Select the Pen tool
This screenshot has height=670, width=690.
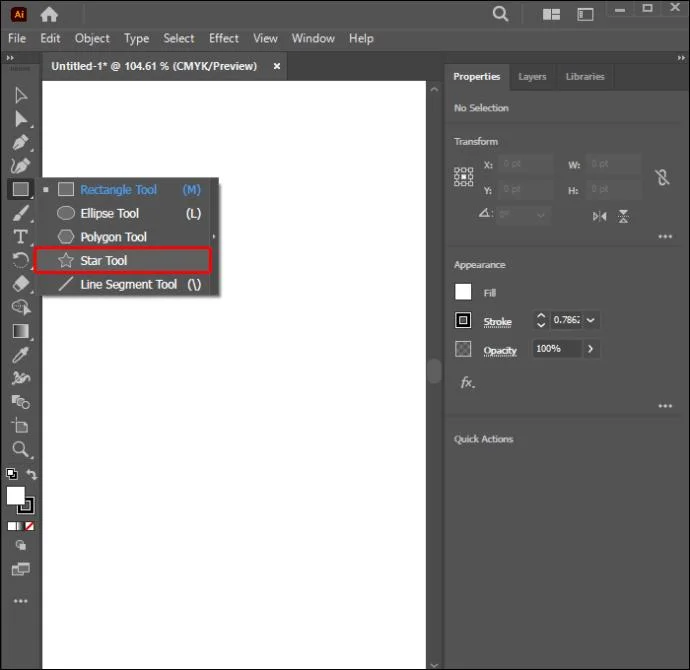click(20, 143)
